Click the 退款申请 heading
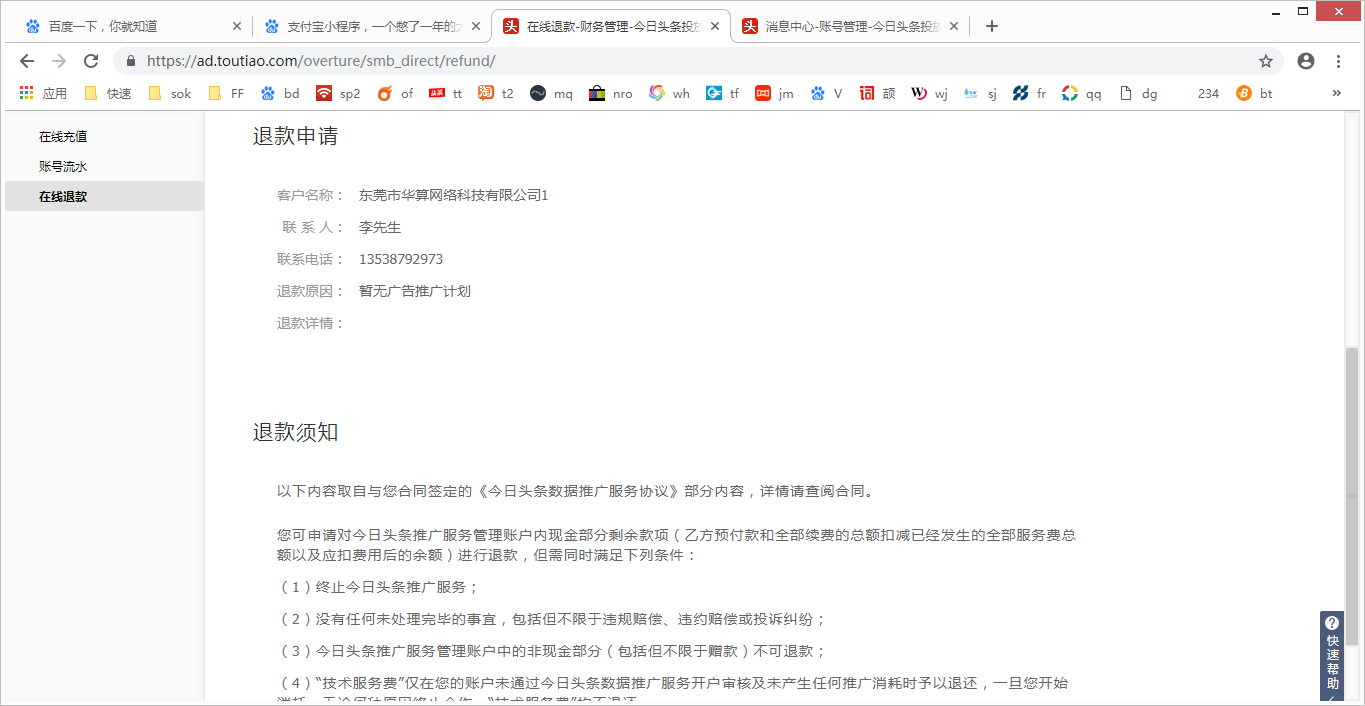The image size is (1365, 706). (295, 136)
